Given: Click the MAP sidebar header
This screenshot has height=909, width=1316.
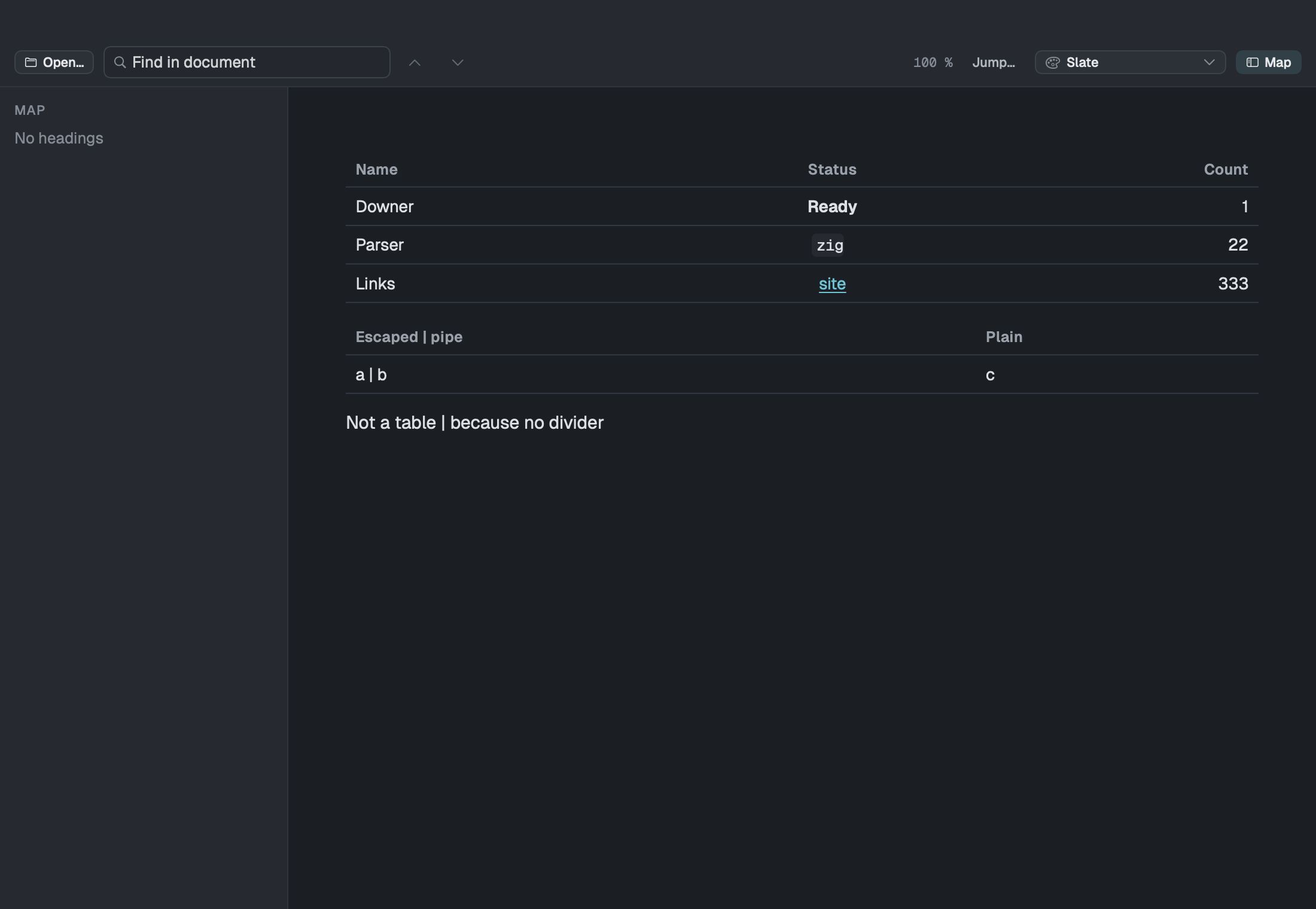Looking at the screenshot, I should [x=30, y=110].
